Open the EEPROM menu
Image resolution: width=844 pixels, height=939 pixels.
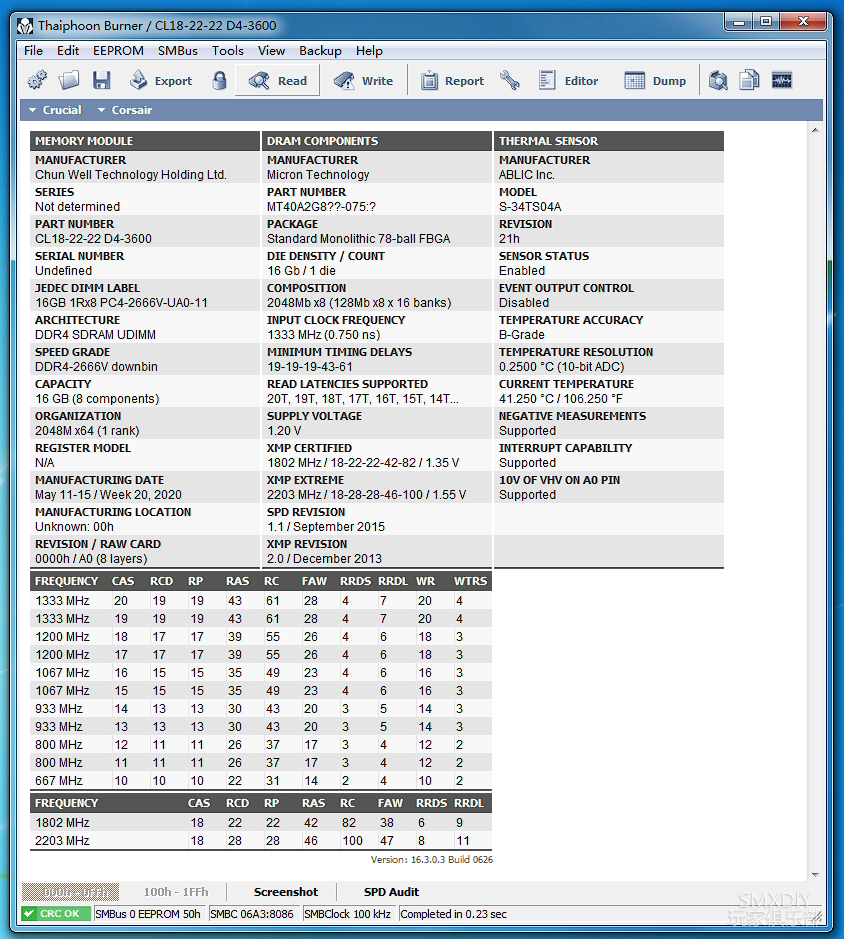click(118, 51)
